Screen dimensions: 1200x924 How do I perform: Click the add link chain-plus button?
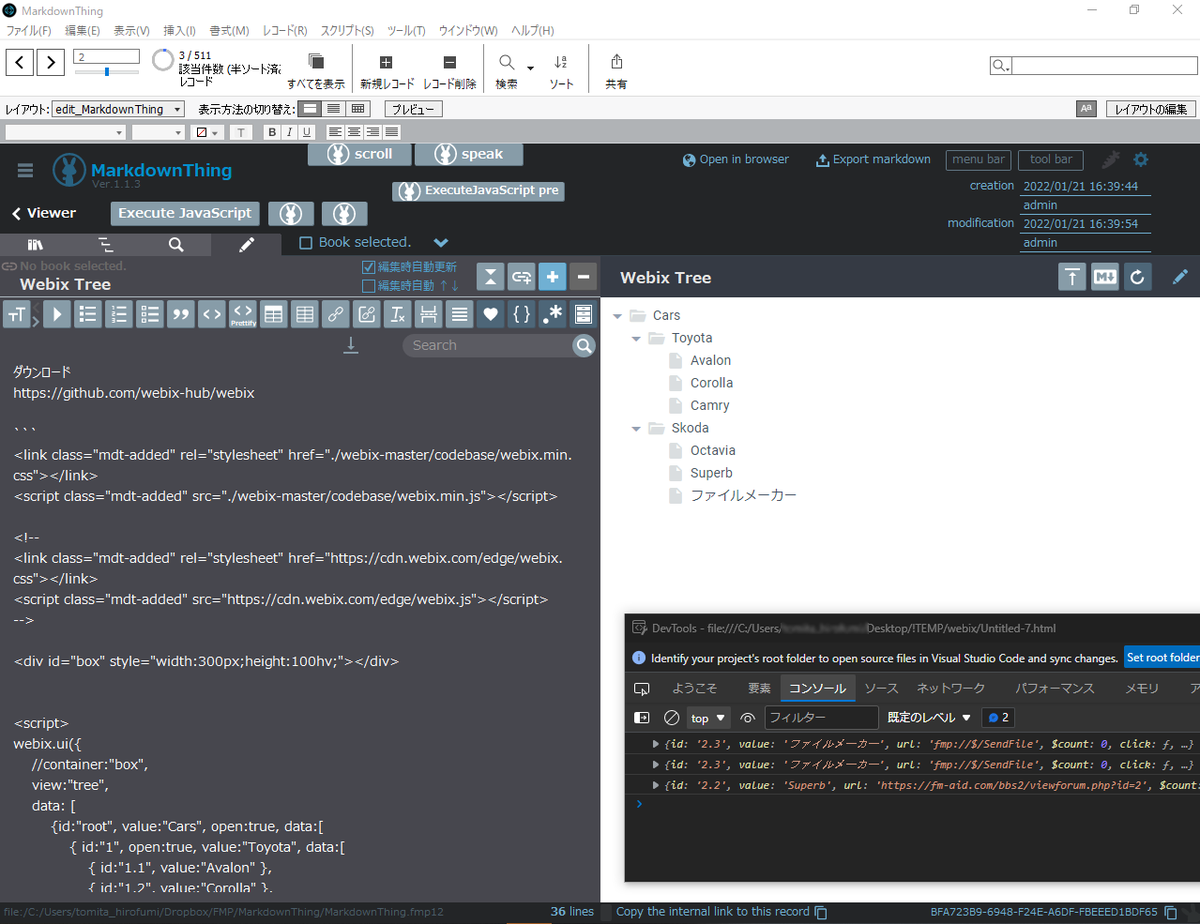click(521, 276)
